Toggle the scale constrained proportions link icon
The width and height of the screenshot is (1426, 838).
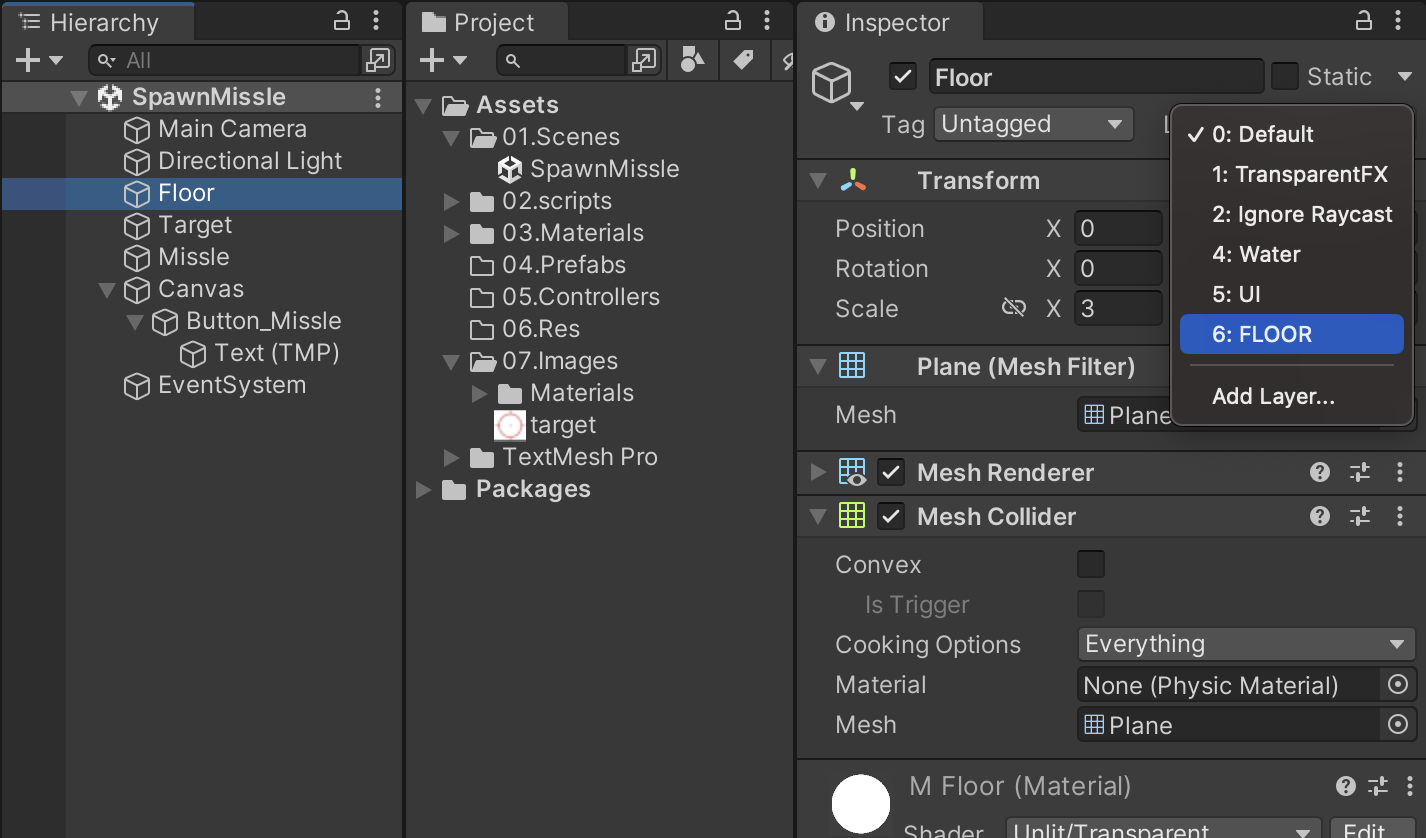pos(1014,308)
